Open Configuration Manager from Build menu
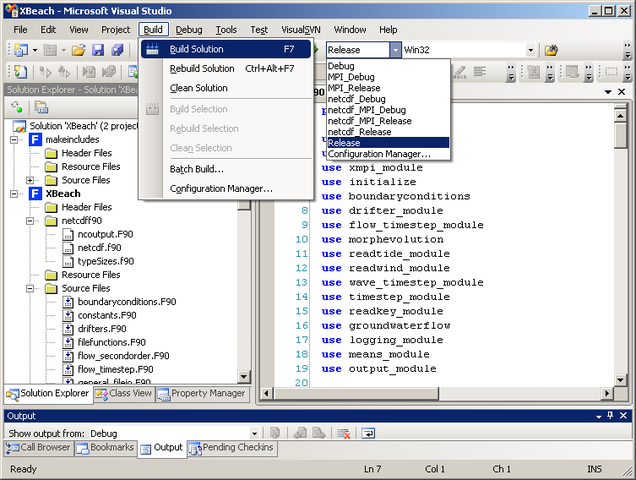The image size is (636, 480). coord(226,189)
